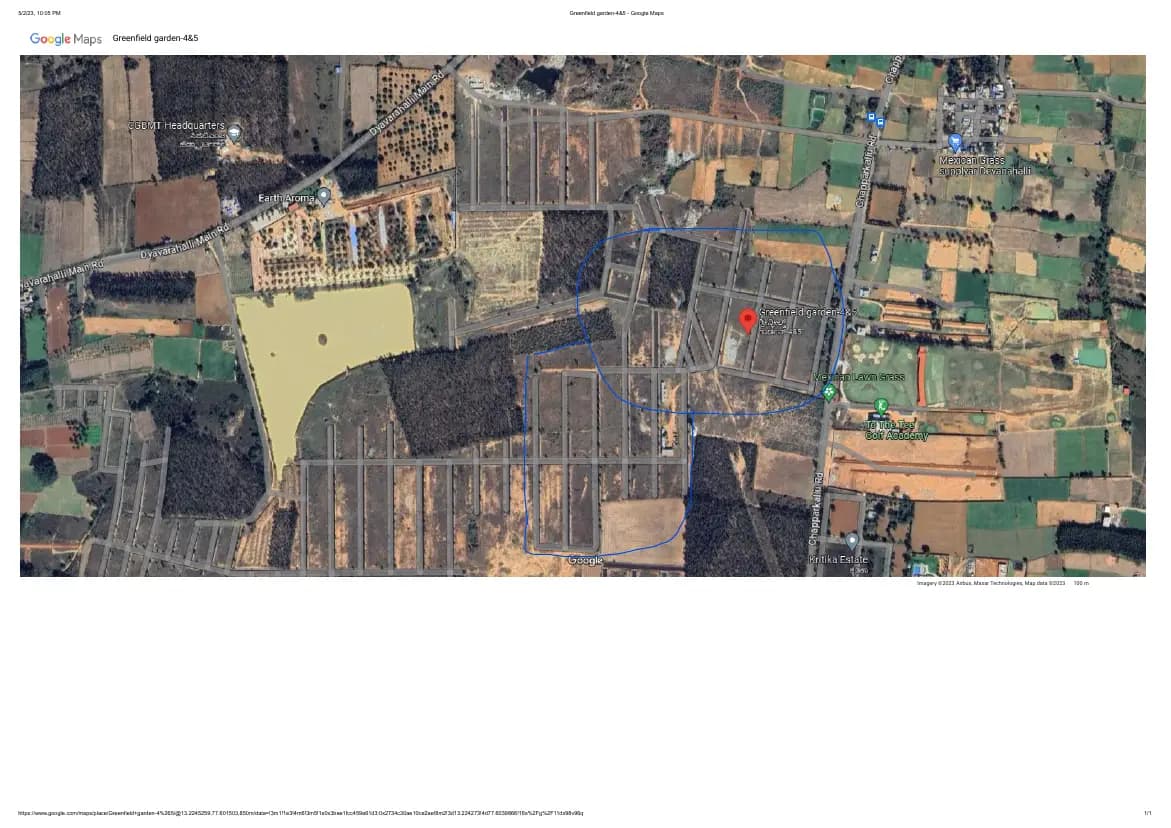Select the 'Earth Aroma' place label
1171x828 pixels.
click(286, 198)
